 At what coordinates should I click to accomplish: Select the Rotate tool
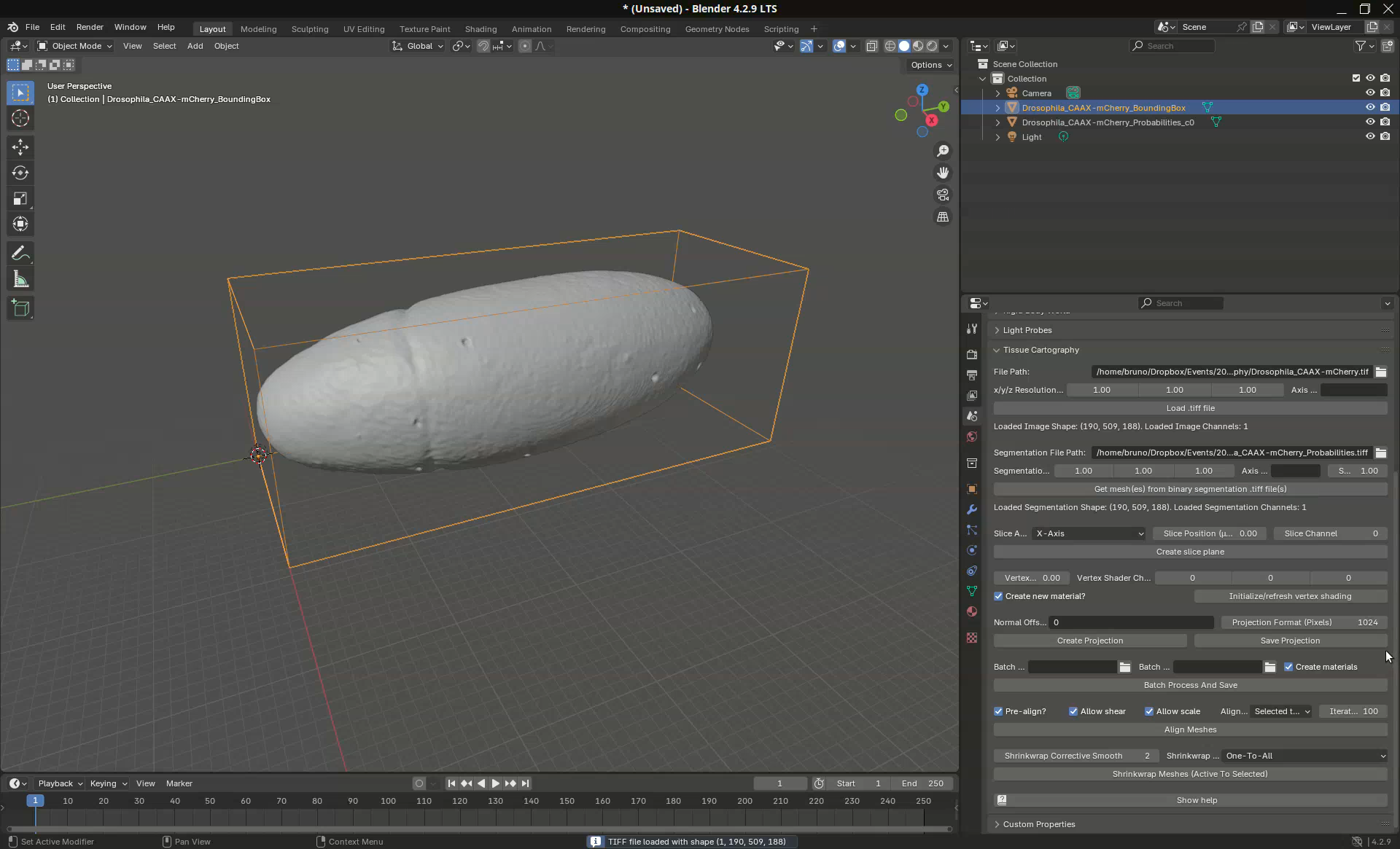coord(20,173)
